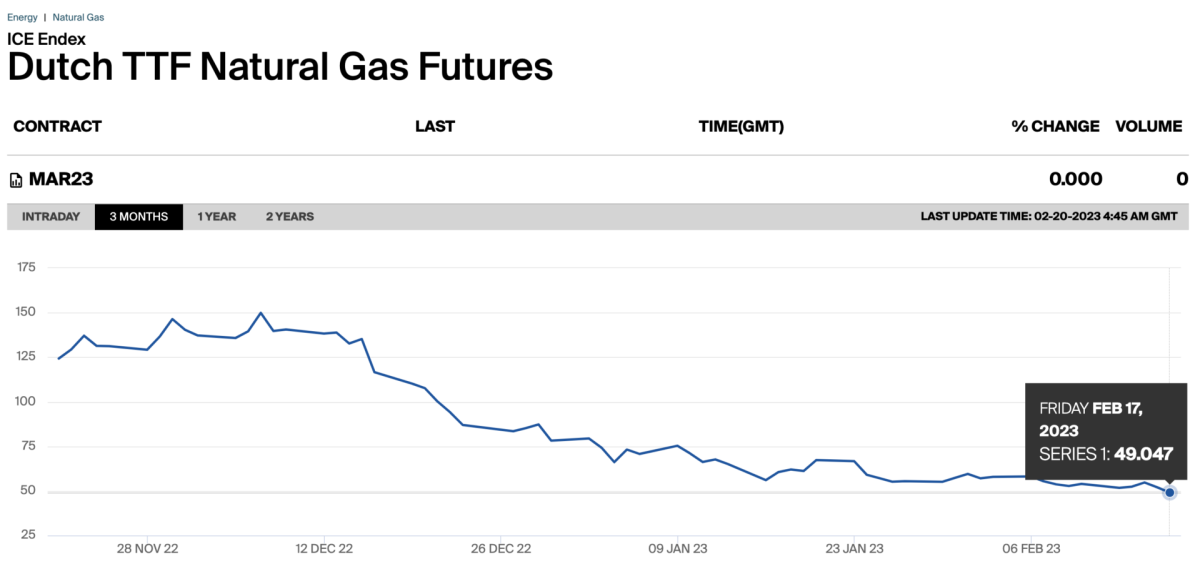Click the last update time text

[x=1049, y=217]
